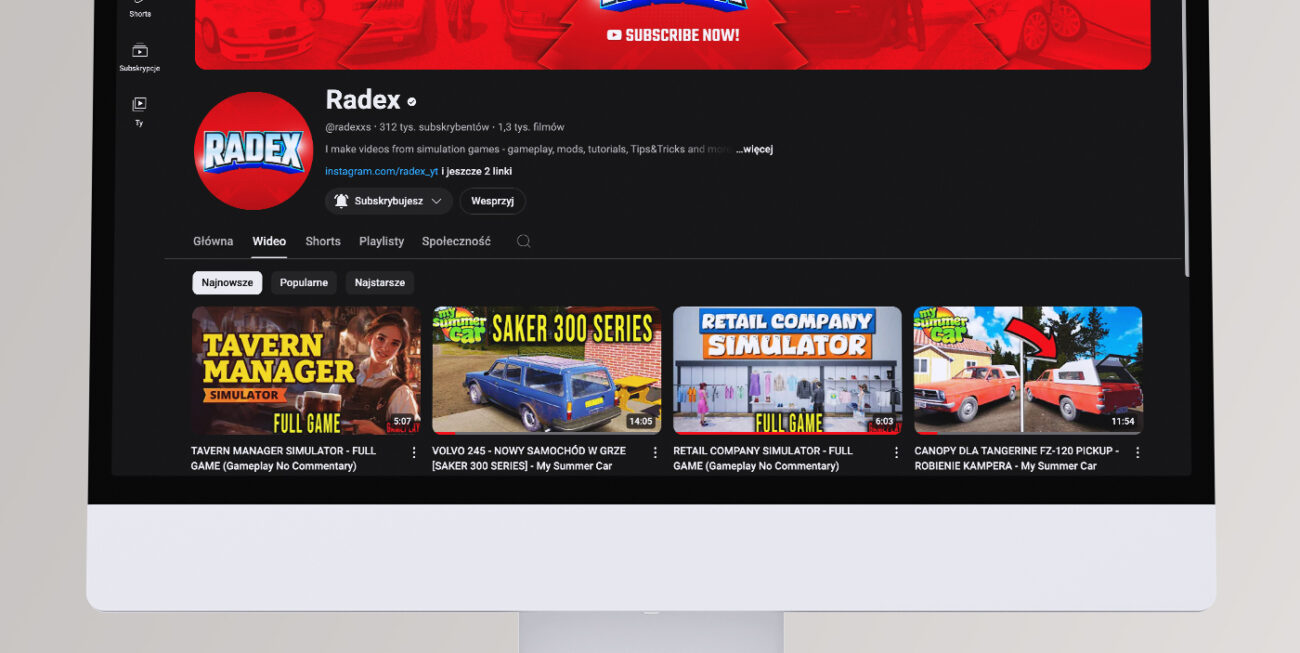Open options menu for Retail Company video
Image resolution: width=1300 pixels, height=653 pixels.
click(896, 452)
